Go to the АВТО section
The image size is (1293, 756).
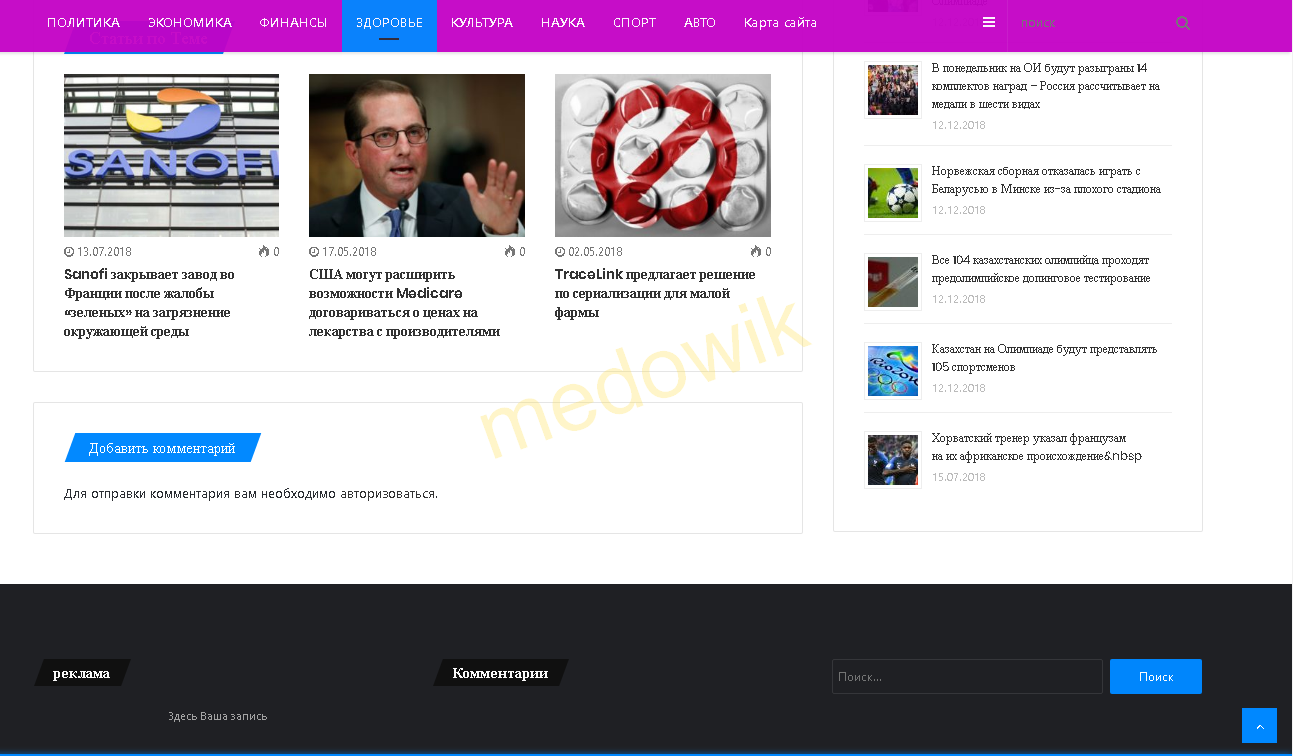[700, 22]
